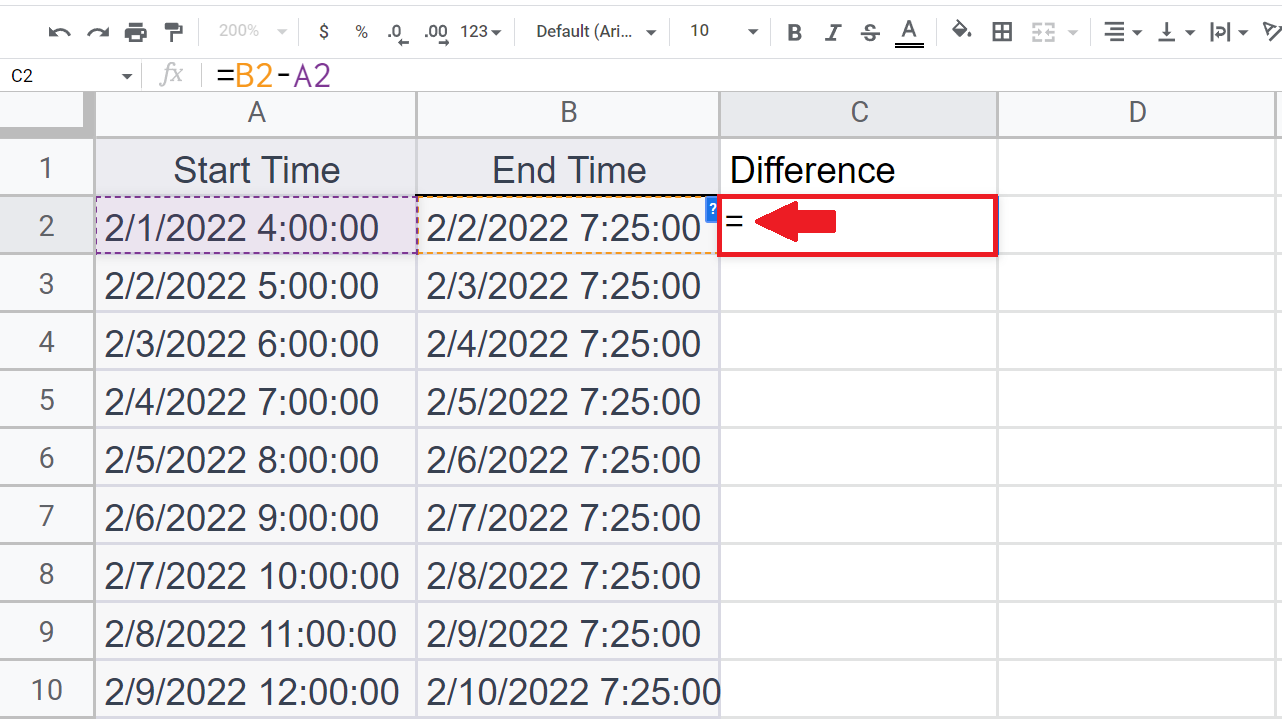The height and width of the screenshot is (719, 1282).
Task: Click the End Time header cell
Action: [568, 167]
